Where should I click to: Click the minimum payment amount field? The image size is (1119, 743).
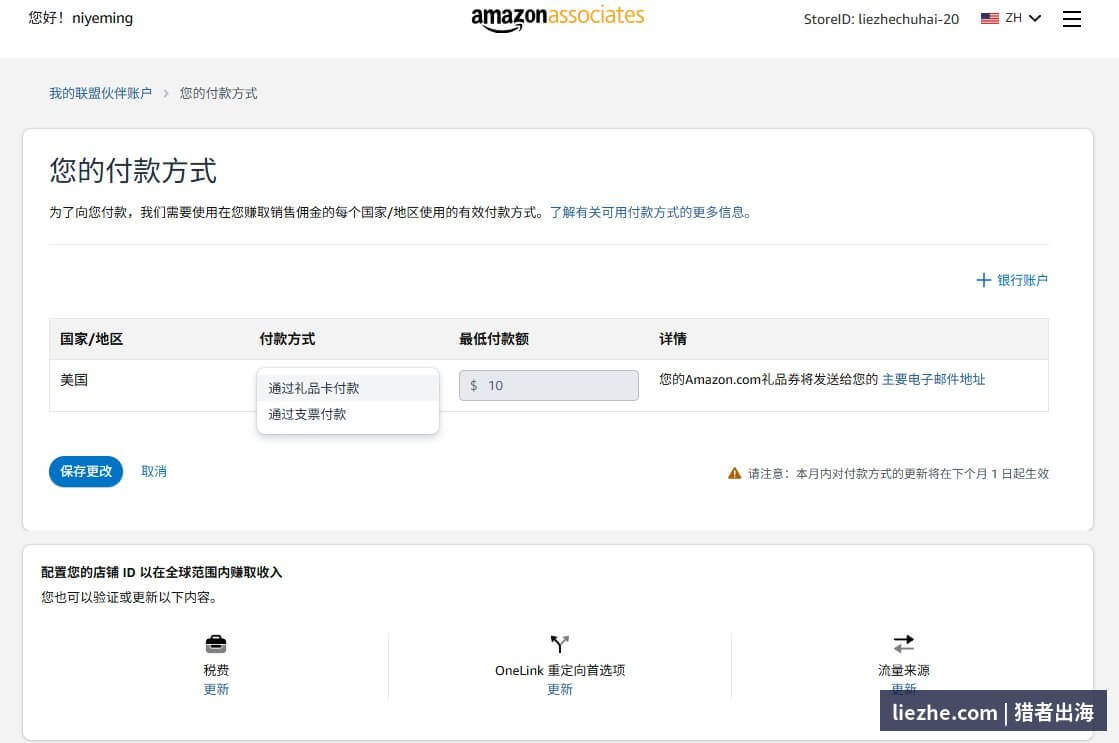point(549,385)
